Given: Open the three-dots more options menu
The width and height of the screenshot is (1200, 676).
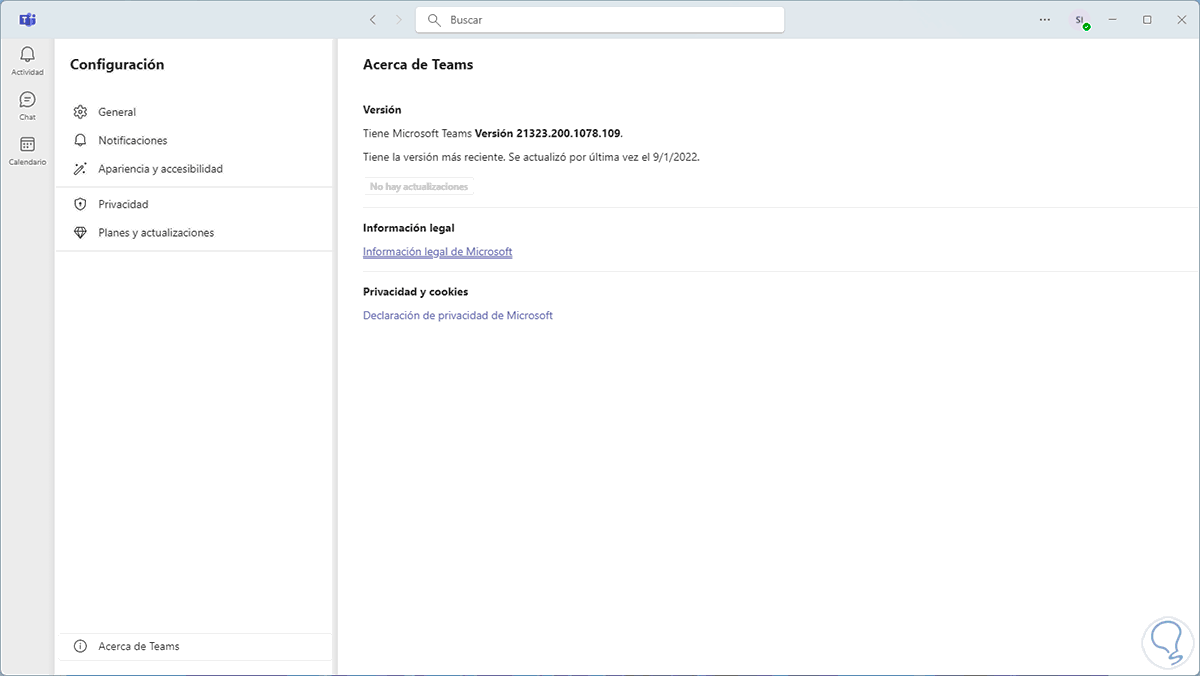Looking at the screenshot, I should tap(1045, 19).
